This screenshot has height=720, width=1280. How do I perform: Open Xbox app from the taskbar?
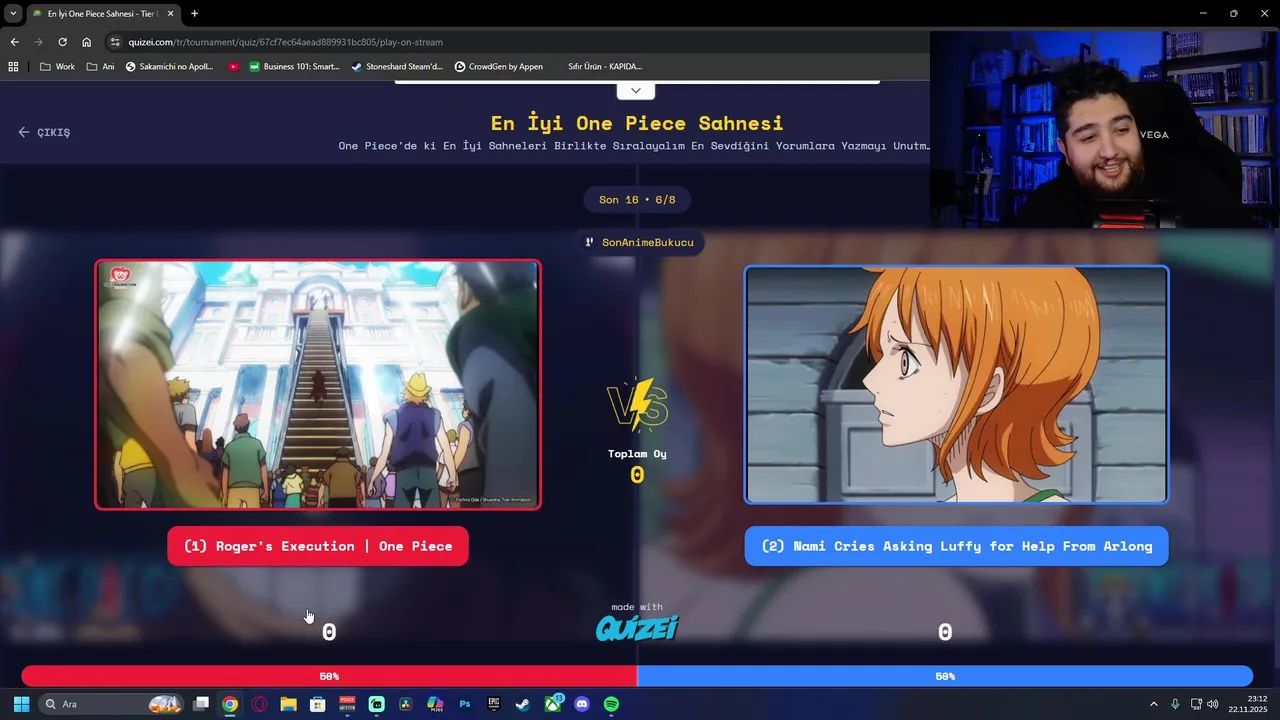click(553, 704)
